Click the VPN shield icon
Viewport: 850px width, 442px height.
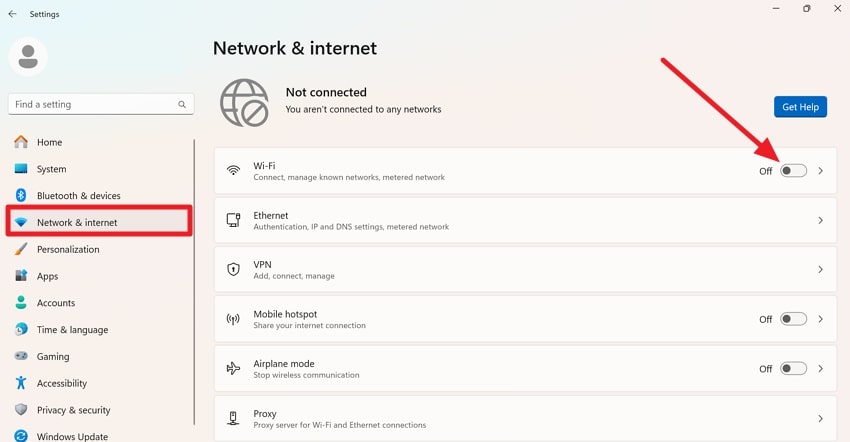233,270
